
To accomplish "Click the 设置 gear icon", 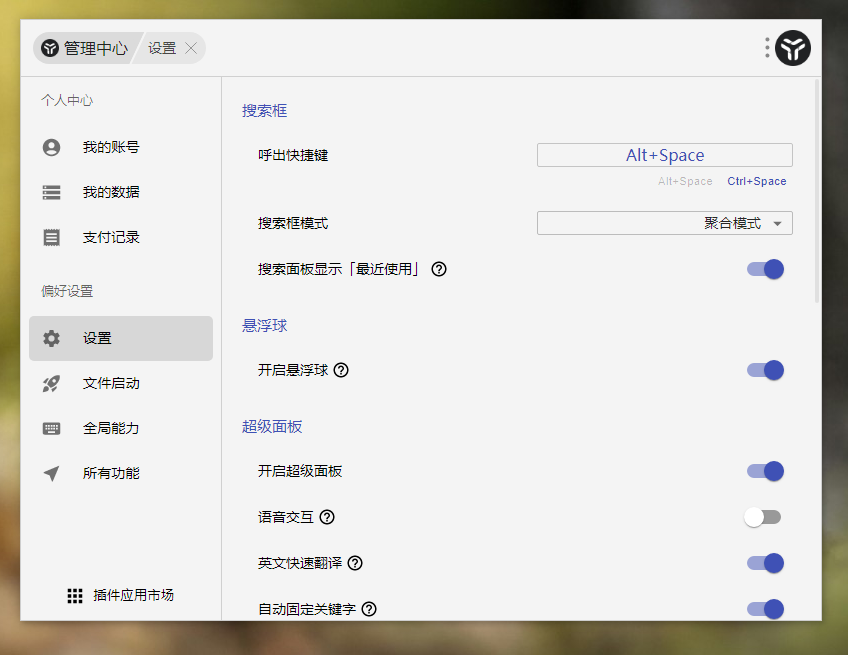I will (51, 338).
